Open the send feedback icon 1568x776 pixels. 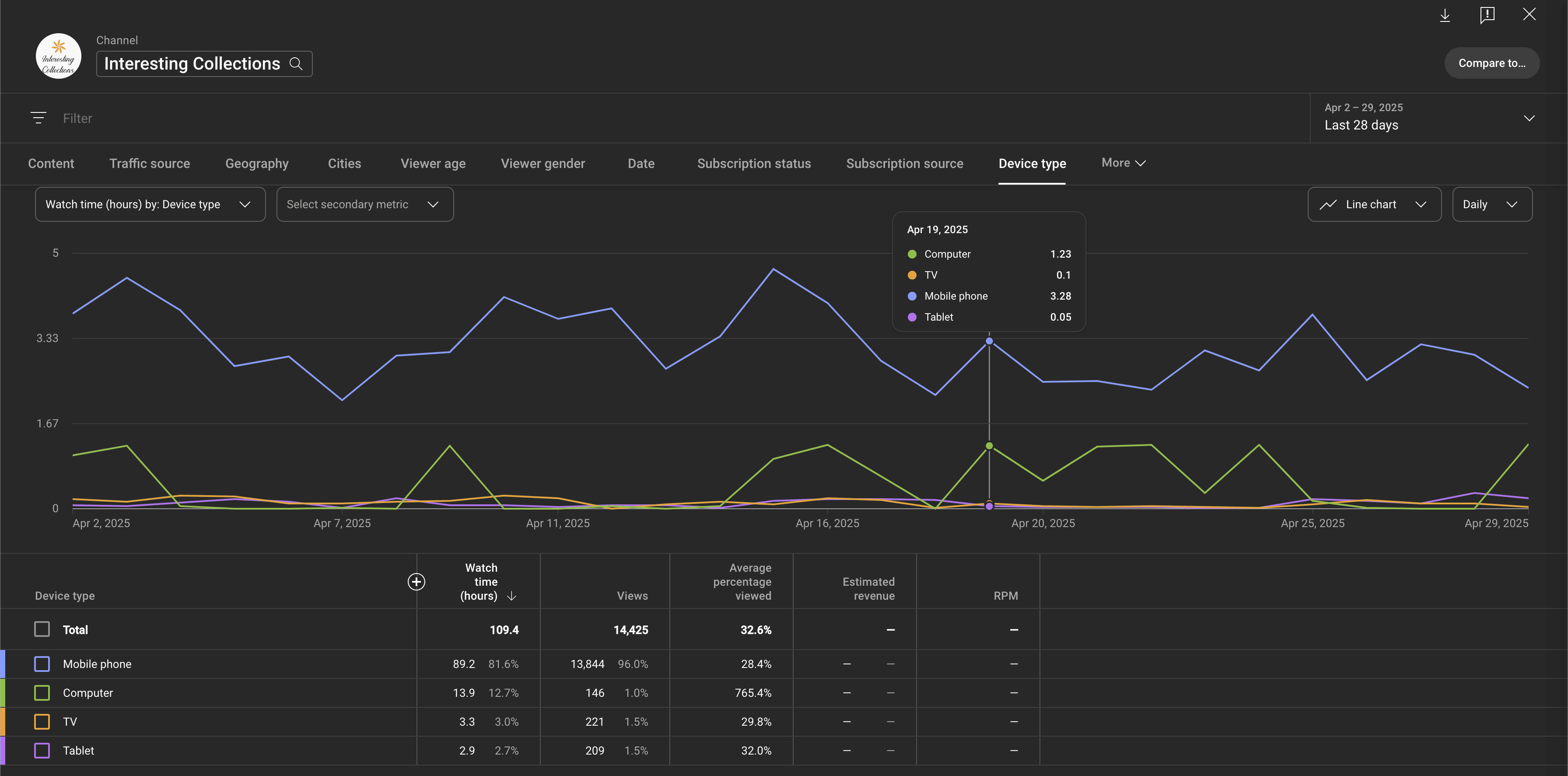(x=1487, y=15)
